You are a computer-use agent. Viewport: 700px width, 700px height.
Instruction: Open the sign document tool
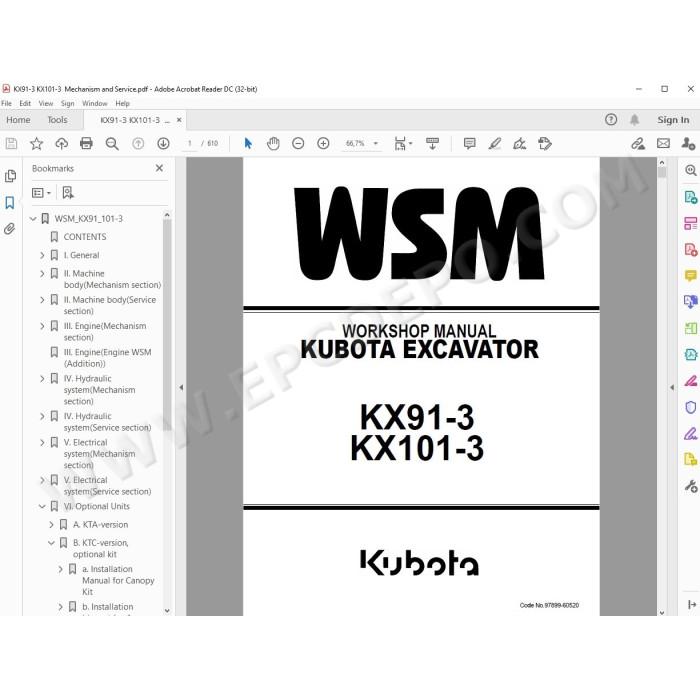(520, 143)
